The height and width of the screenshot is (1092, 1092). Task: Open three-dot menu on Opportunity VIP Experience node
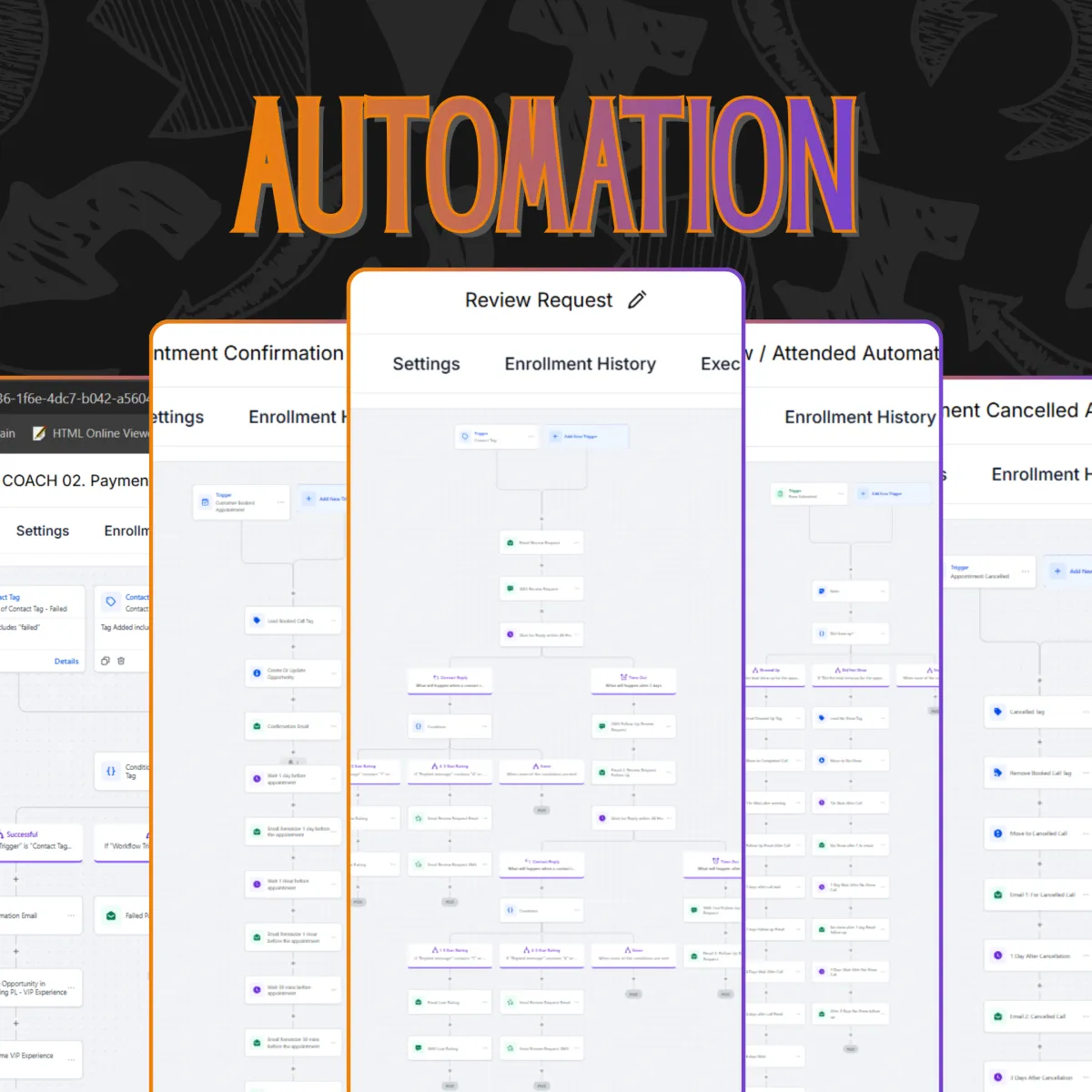click(71, 987)
